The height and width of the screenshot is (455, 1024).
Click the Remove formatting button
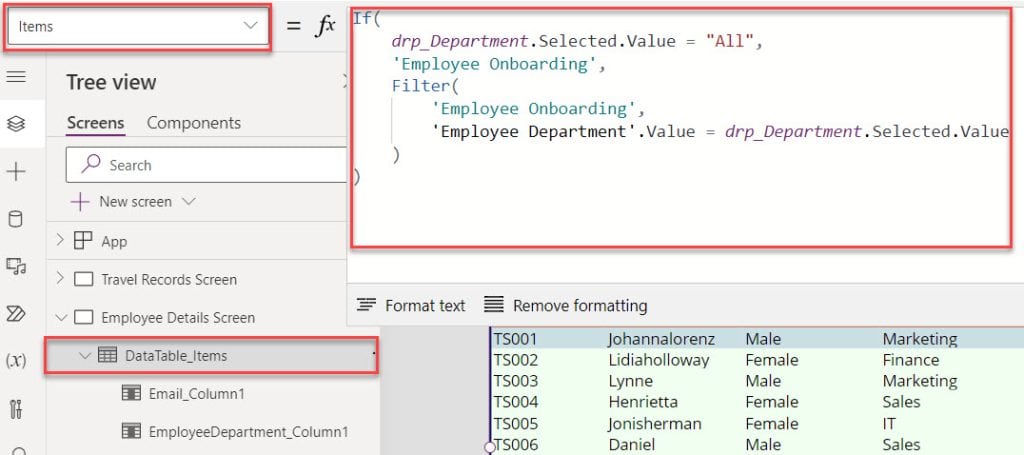click(566, 306)
